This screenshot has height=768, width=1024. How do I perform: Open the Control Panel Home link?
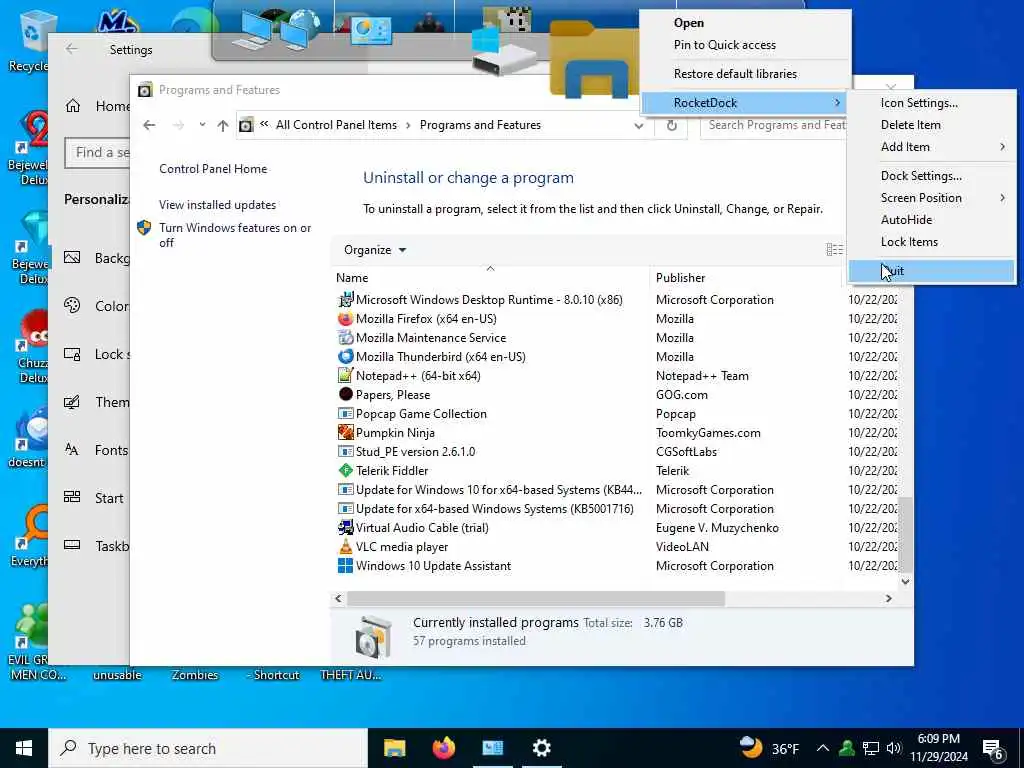point(213,169)
